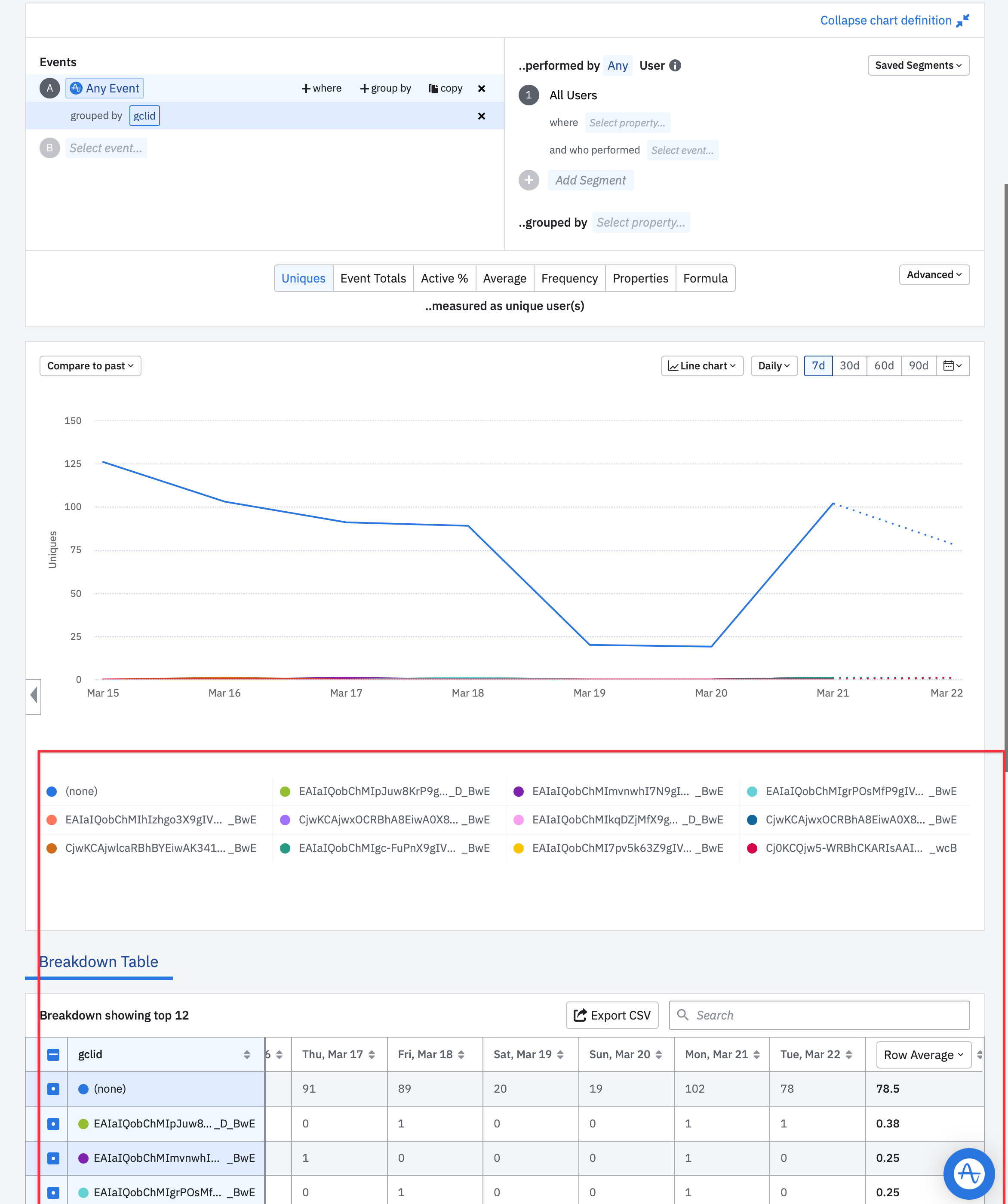The width and height of the screenshot is (1008, 1204).
Task: Select the 30d time range
Action: pos(849,366)
